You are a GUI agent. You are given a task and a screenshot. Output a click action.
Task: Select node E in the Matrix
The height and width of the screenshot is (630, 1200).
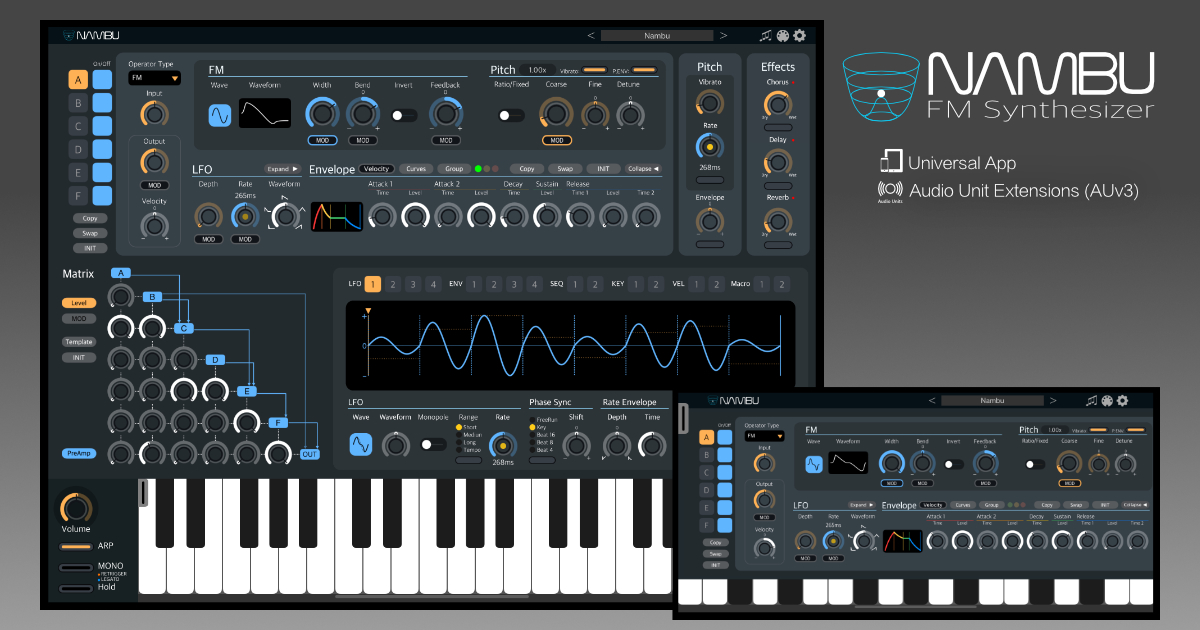coord(246,391)
